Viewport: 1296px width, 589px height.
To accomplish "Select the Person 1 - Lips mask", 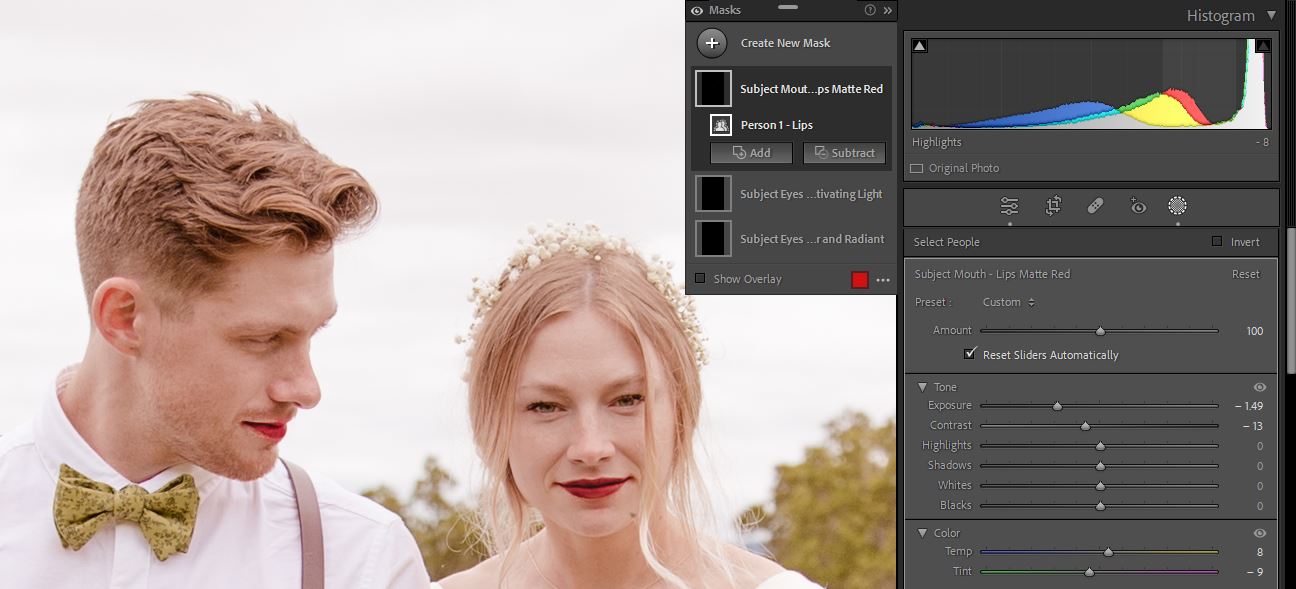I will pyautogui.click(x=779, y=124).
